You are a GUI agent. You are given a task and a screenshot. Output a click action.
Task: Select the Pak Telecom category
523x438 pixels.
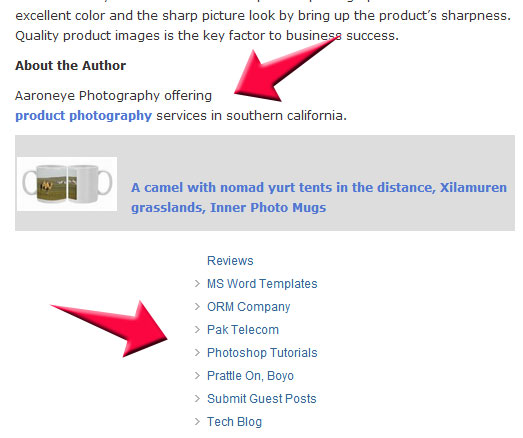click(x=243, y=330)
